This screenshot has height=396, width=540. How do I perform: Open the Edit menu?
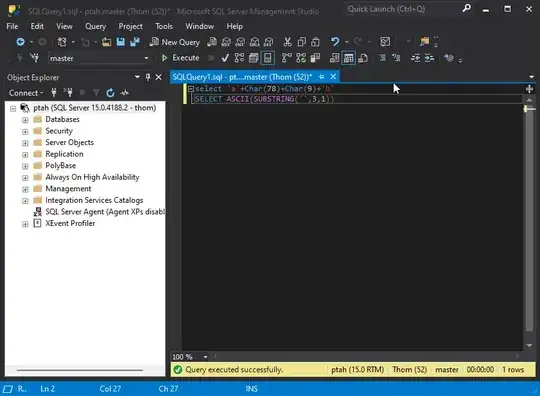[x=37, y=26]
